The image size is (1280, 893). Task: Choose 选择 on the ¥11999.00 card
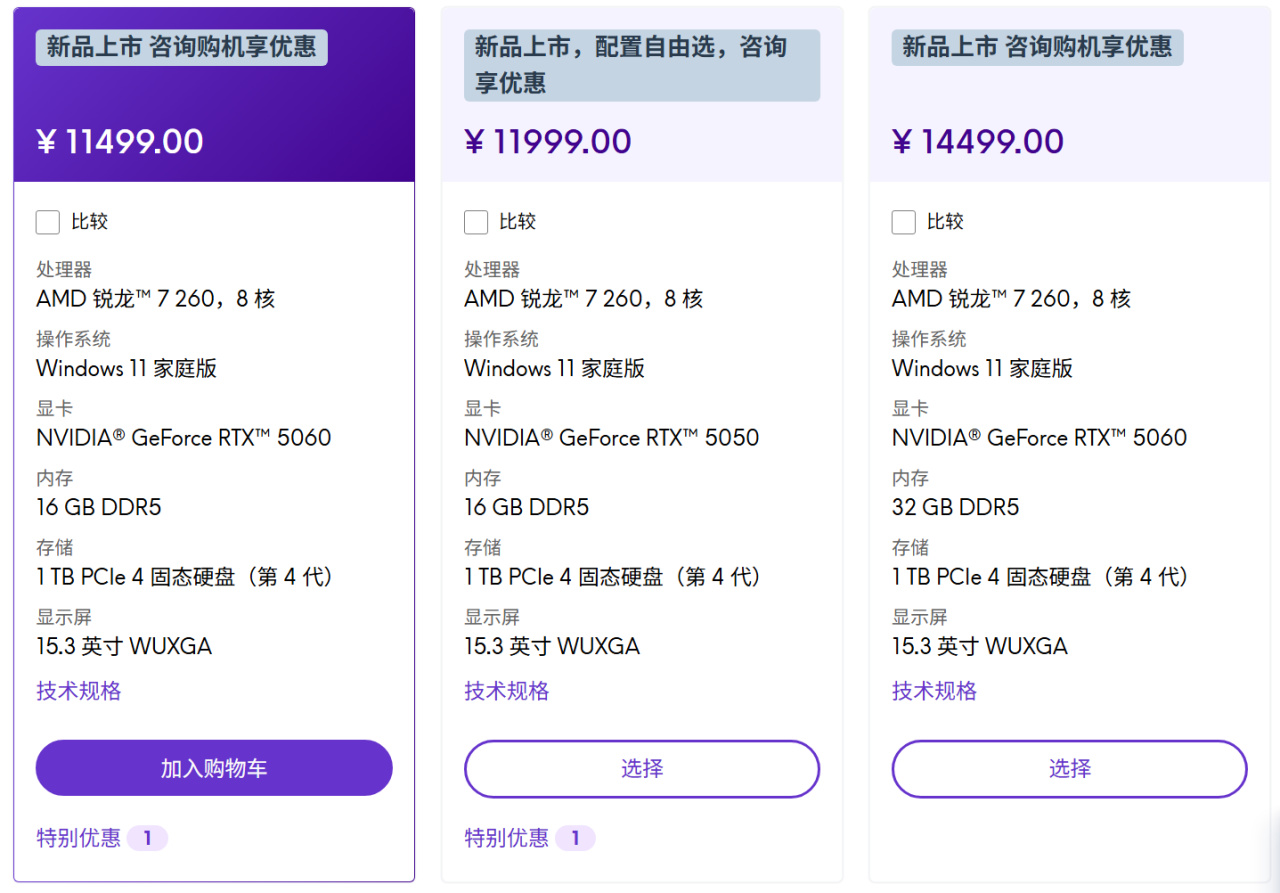click(642, 769)
